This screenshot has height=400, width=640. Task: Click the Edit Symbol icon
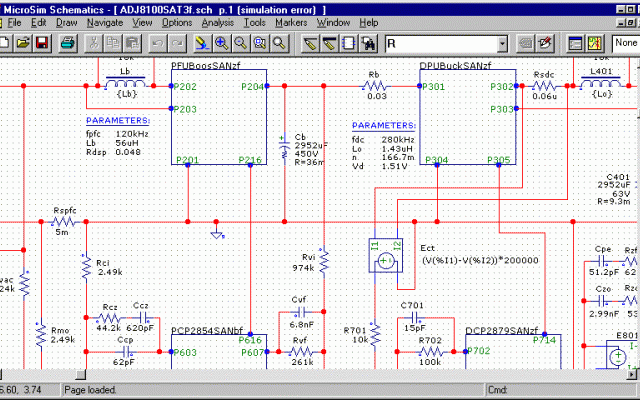(546, 43)
